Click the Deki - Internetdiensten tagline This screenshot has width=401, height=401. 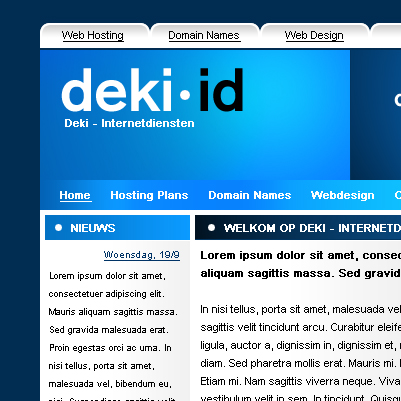[129, 123]
